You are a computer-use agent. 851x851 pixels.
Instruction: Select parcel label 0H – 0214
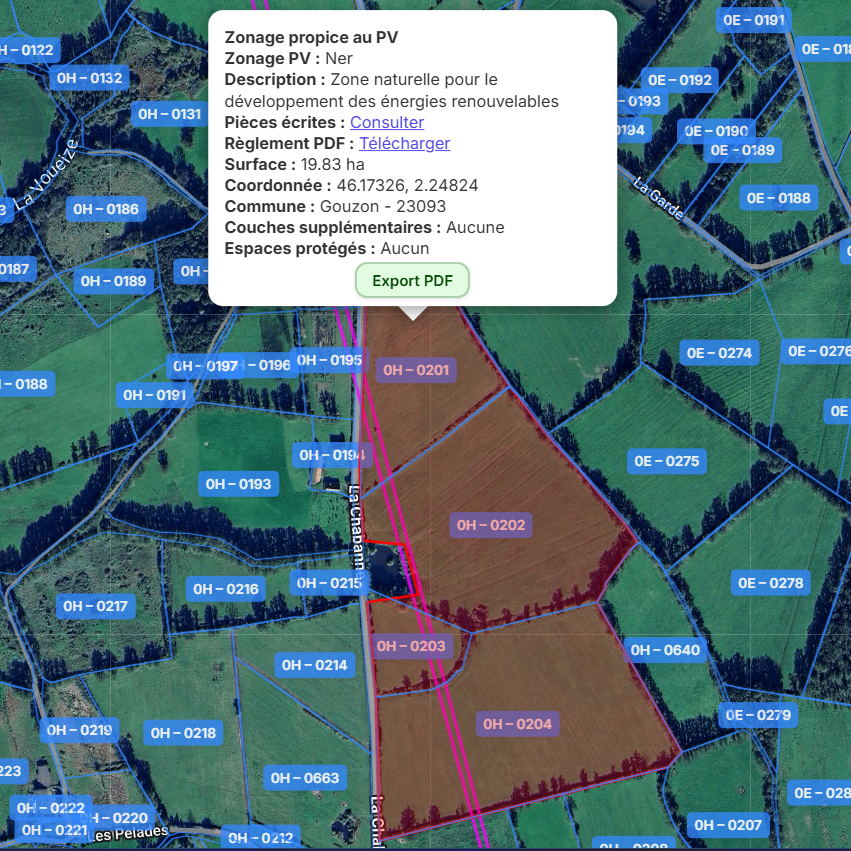point(314,665)
